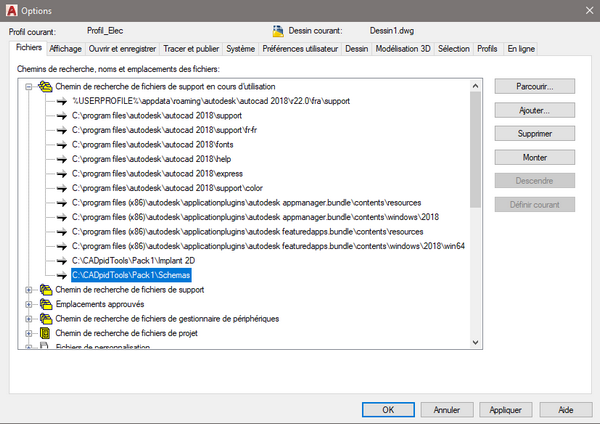Viewport: 600px width, 424px height.
Task: Click folder icon beside Emplacements approuvés
Action: [44, 304]
